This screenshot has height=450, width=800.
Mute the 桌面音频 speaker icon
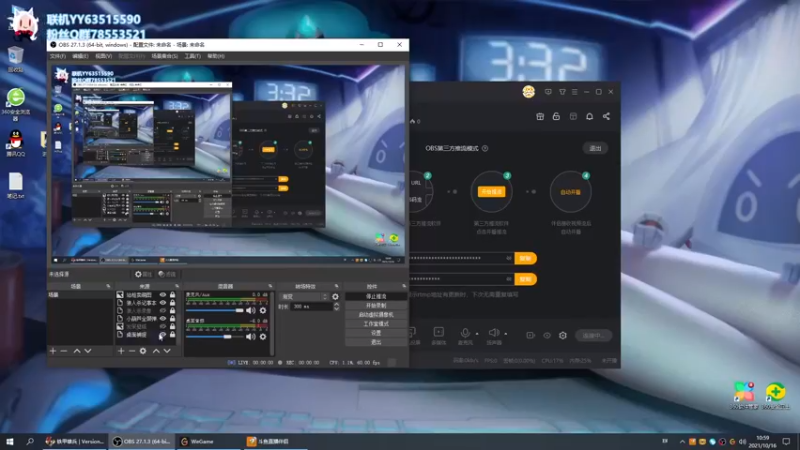[x=251, y=337]
